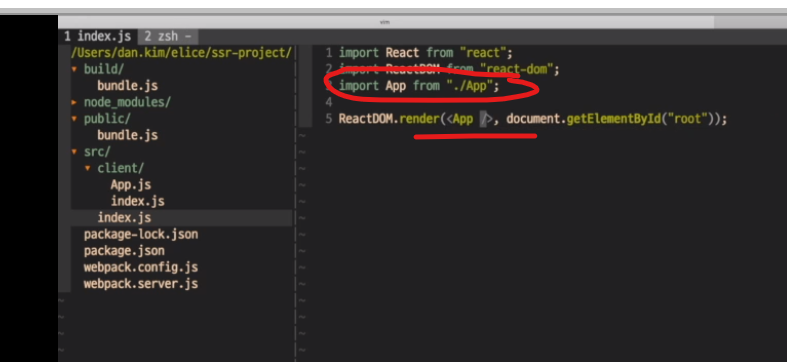
Task: Select the node_modules/ folder name
Action: (127, 102)
